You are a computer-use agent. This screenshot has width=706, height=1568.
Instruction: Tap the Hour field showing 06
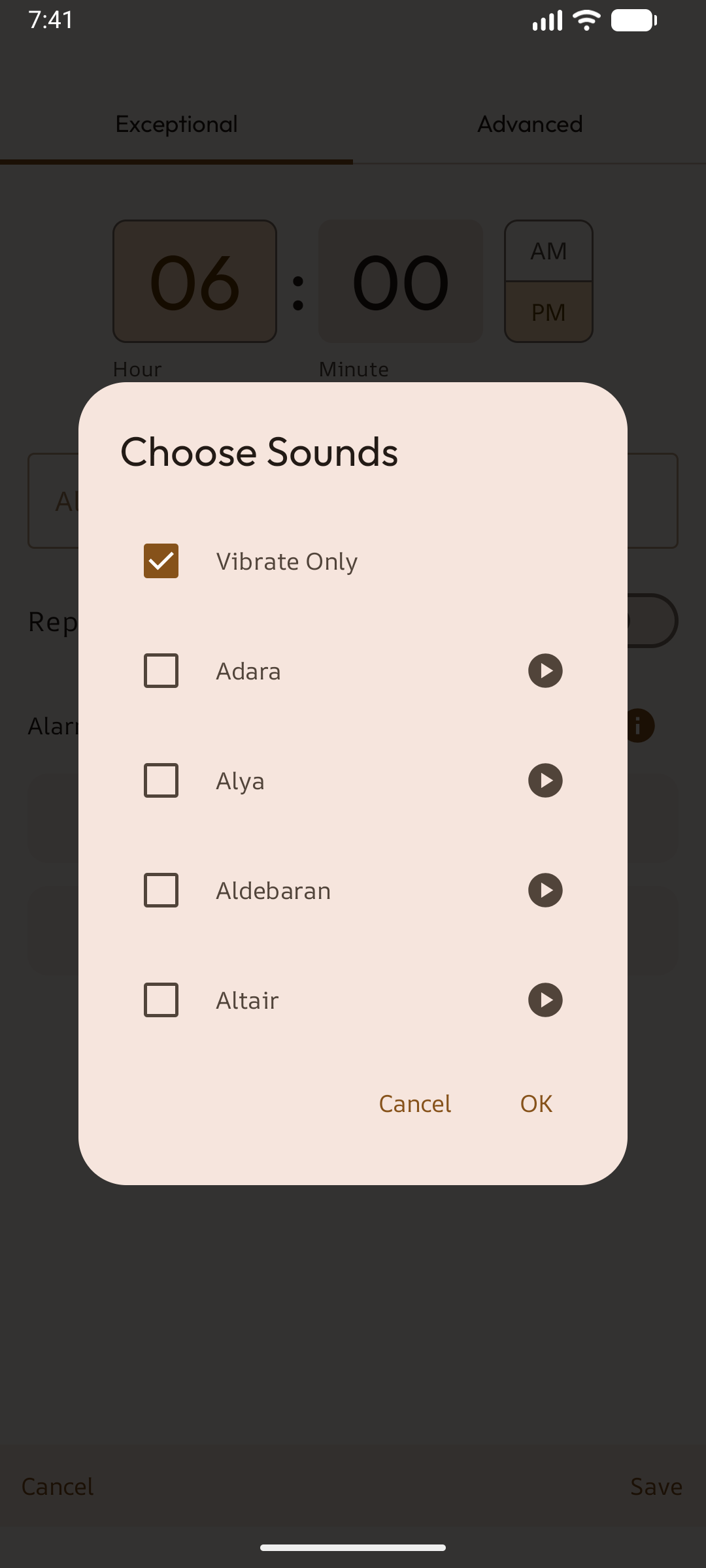pyautogui.click(x=194, y=281)
